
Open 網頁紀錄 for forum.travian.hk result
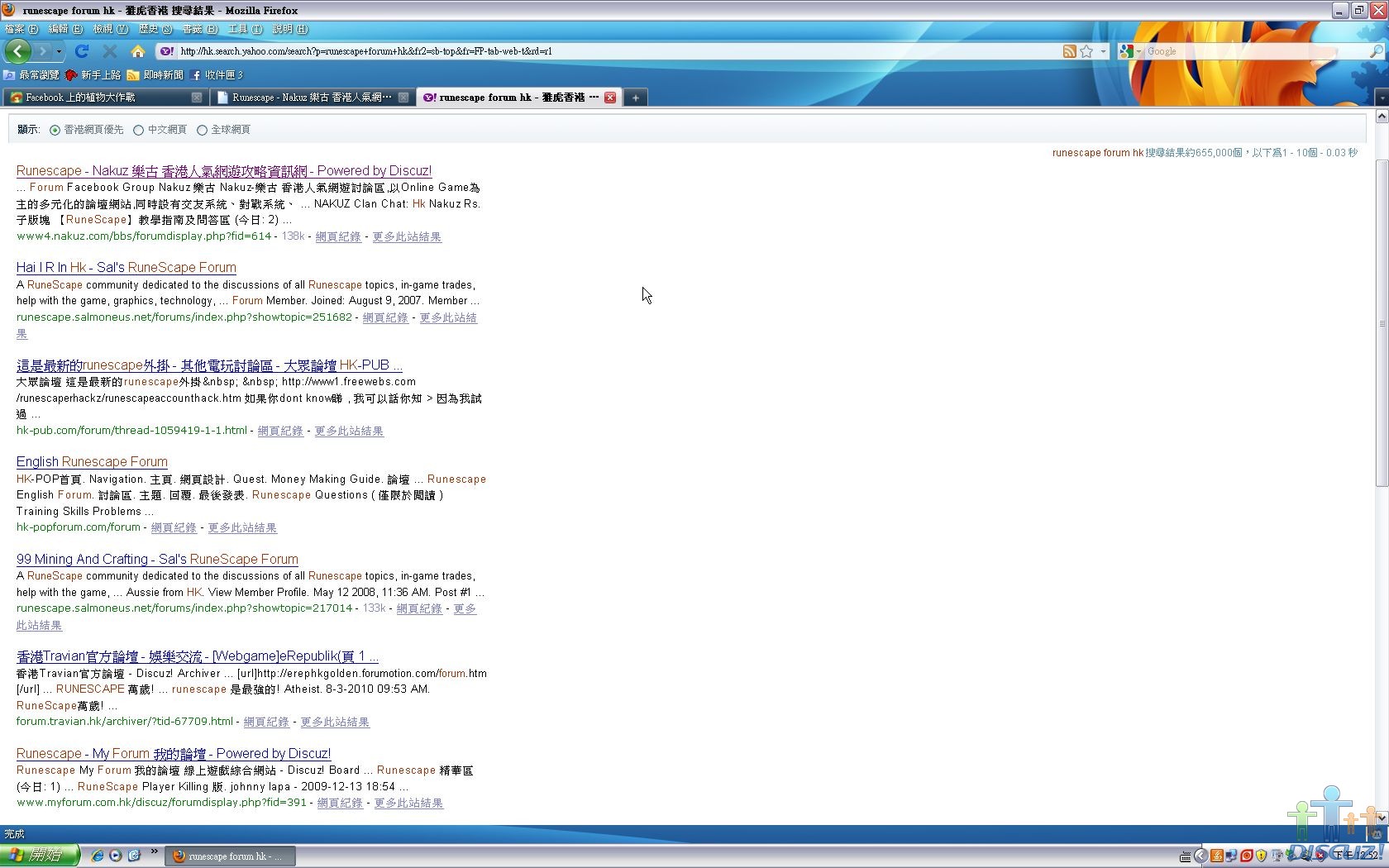coord(266,723)
